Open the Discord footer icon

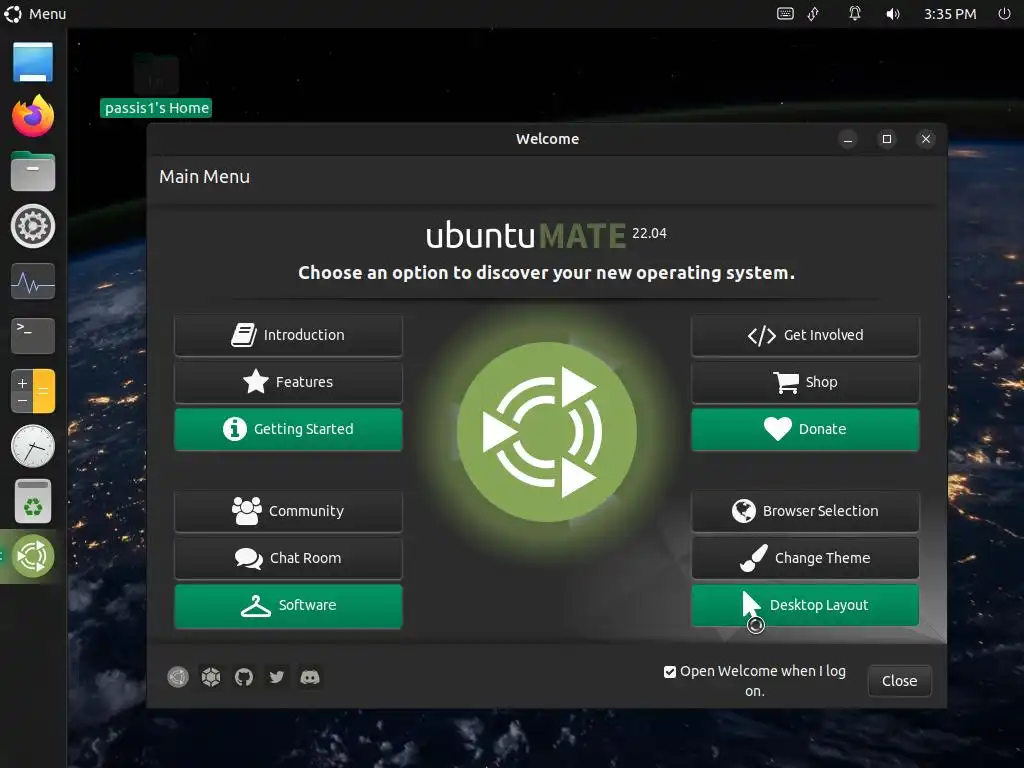coord(310,677)
